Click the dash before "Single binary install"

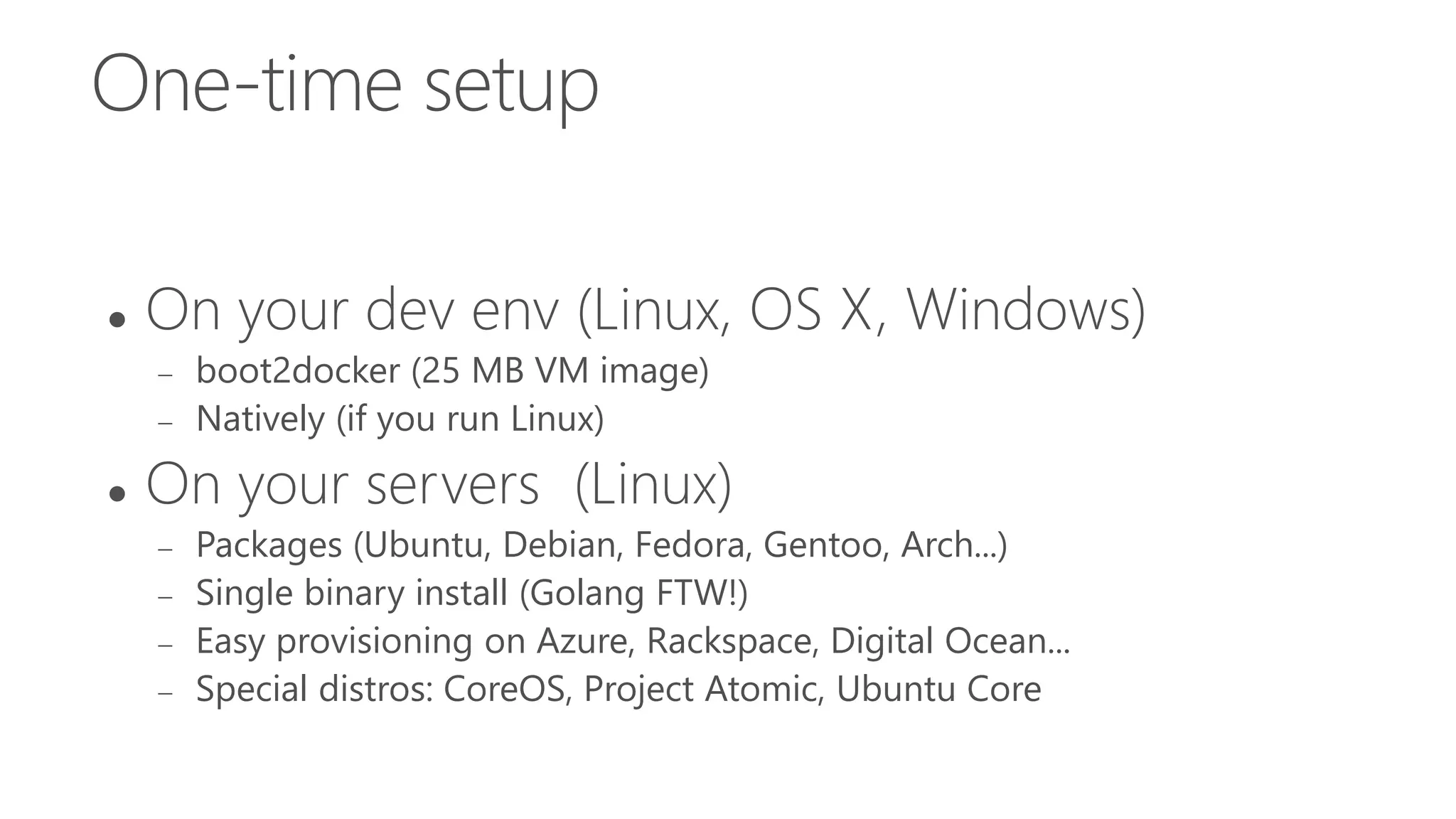(x=166, y=597)
